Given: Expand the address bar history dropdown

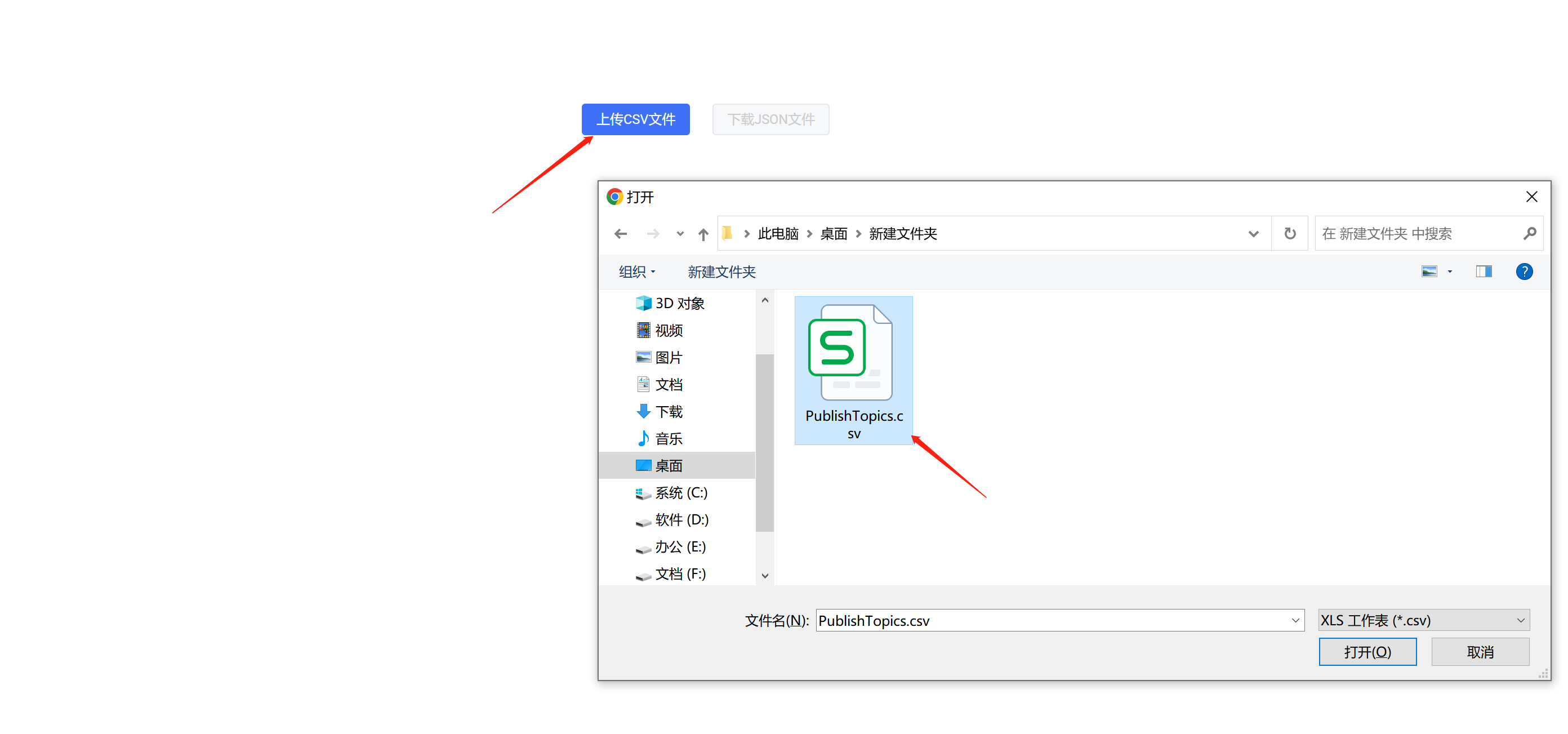Looking at the screenshot, I should click(1253, 234).
